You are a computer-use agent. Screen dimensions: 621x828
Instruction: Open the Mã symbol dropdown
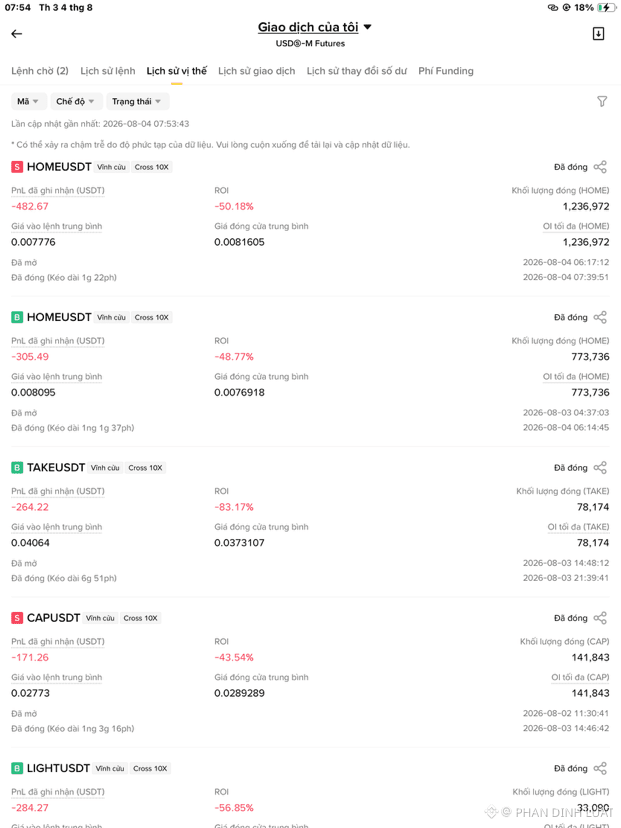pos(29,101)
